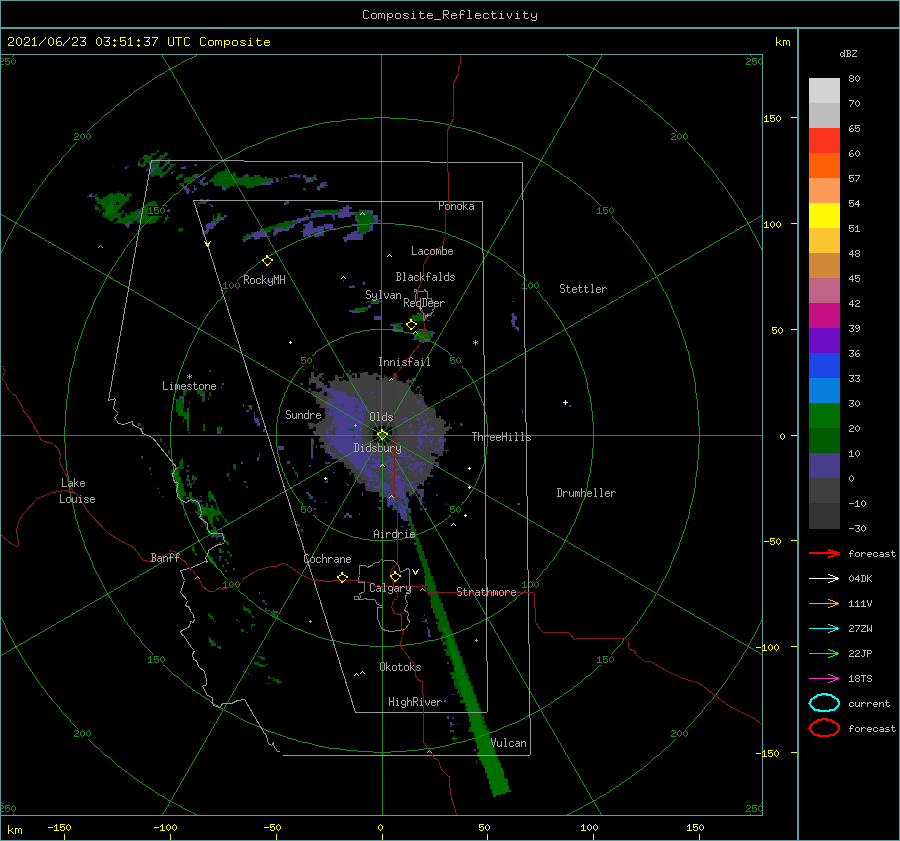The width and height of the screenshot is (900, 841).
Task: Click the Limestone label
Action: [189, 386]
